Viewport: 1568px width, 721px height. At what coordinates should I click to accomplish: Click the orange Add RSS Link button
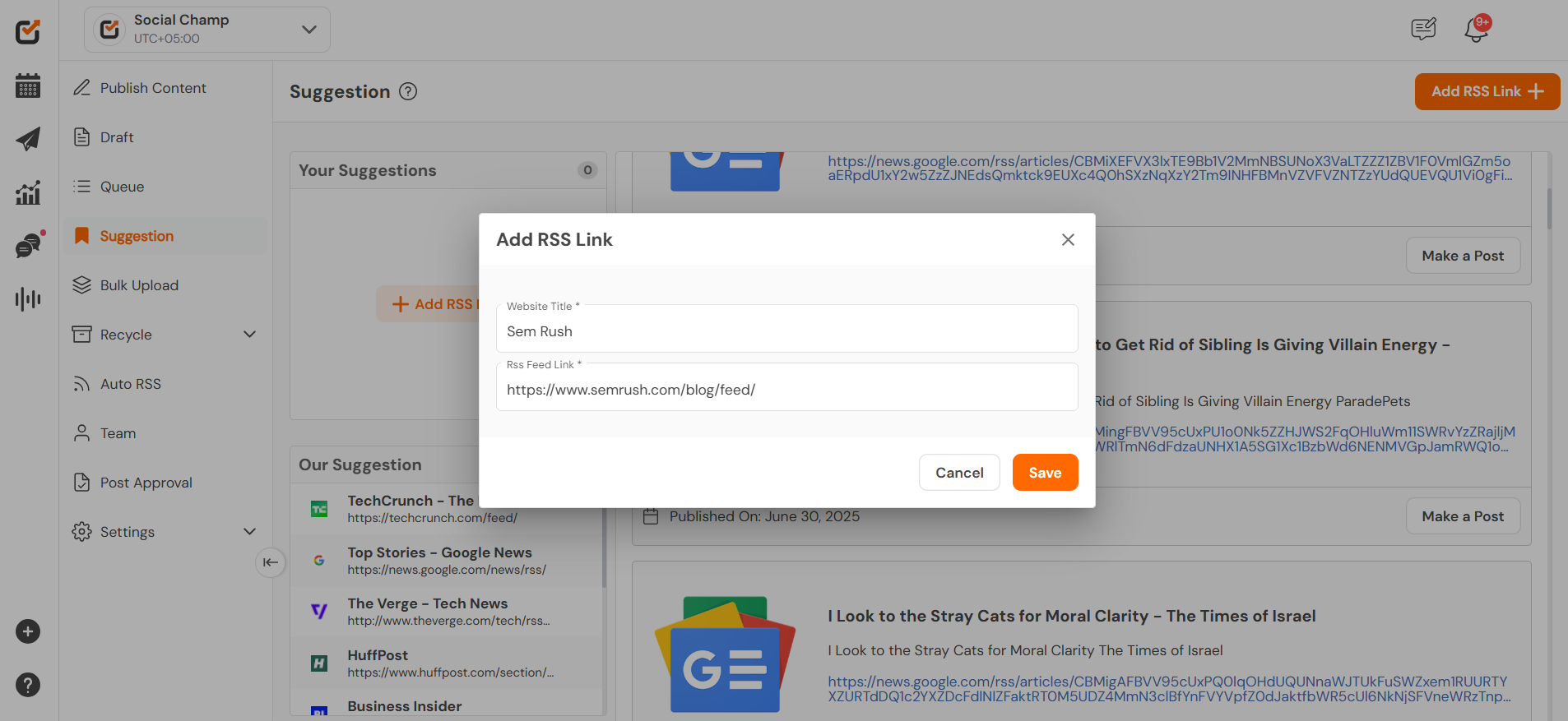coord(1487,91)
